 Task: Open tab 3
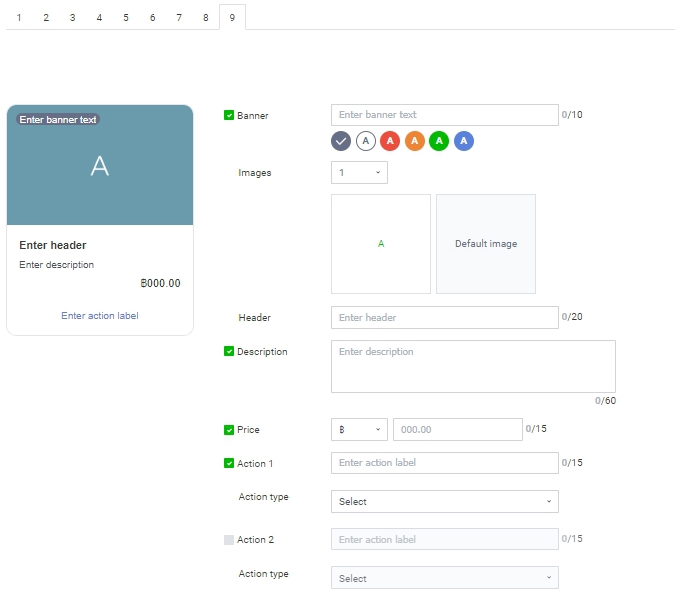coord(72,18)
